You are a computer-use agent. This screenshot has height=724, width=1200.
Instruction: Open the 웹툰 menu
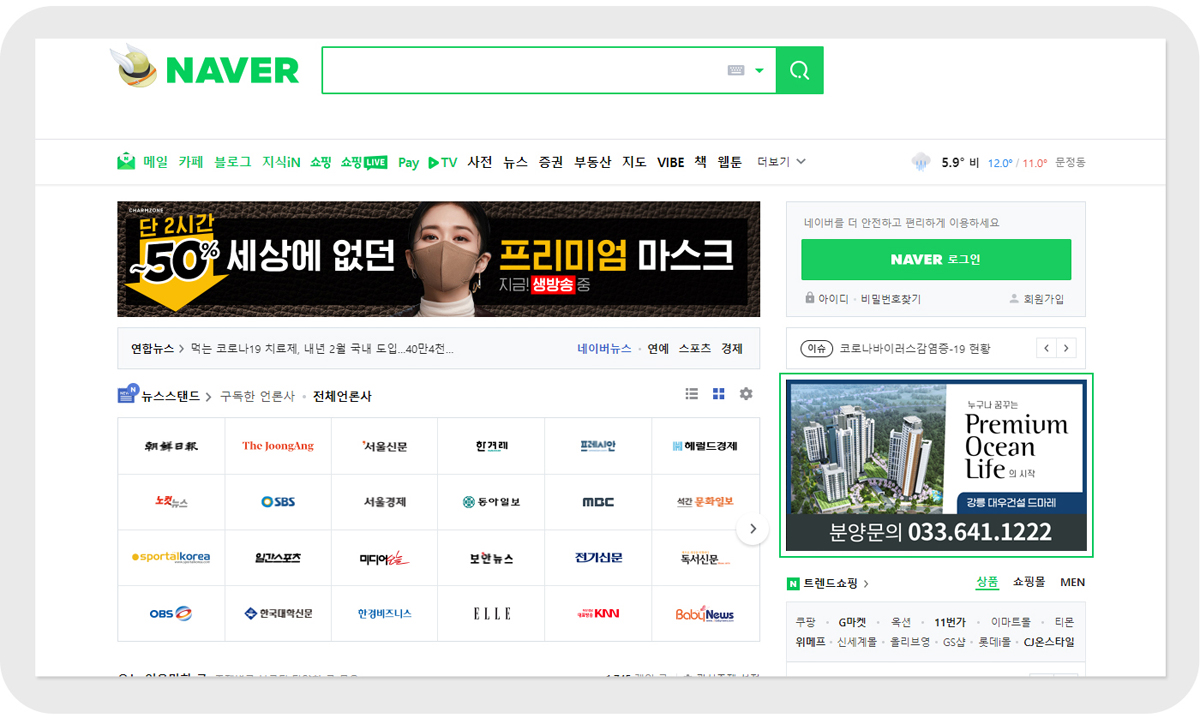point(730,162)
